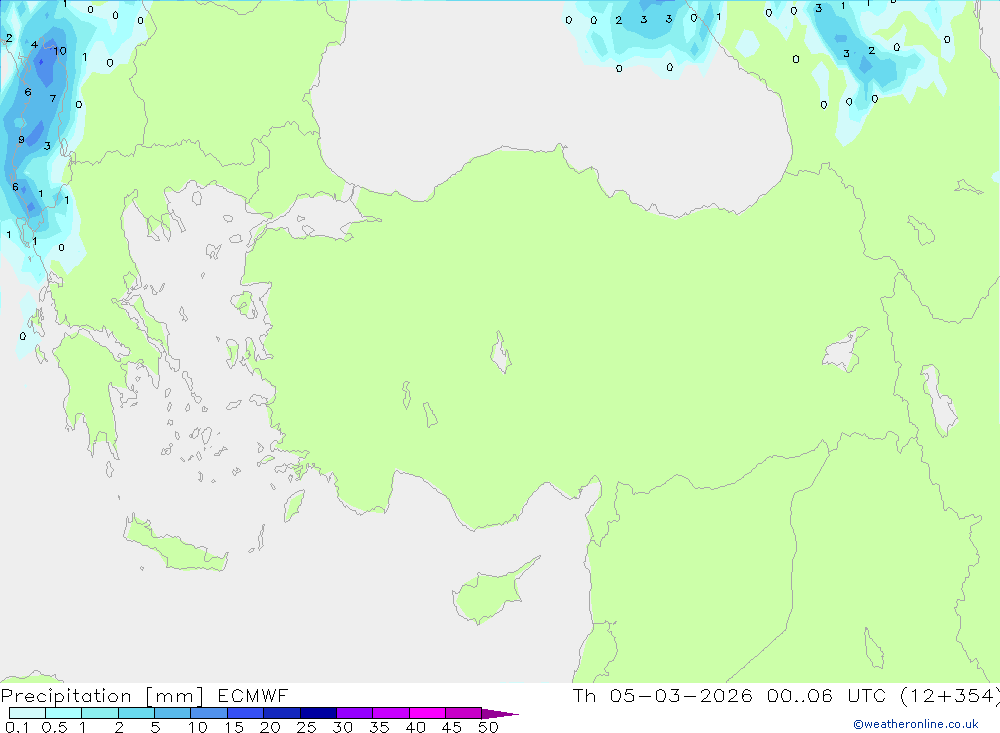Screen dimensions: 1000x733
Task: Click the legend label '35'
Action: coord(379,727)
